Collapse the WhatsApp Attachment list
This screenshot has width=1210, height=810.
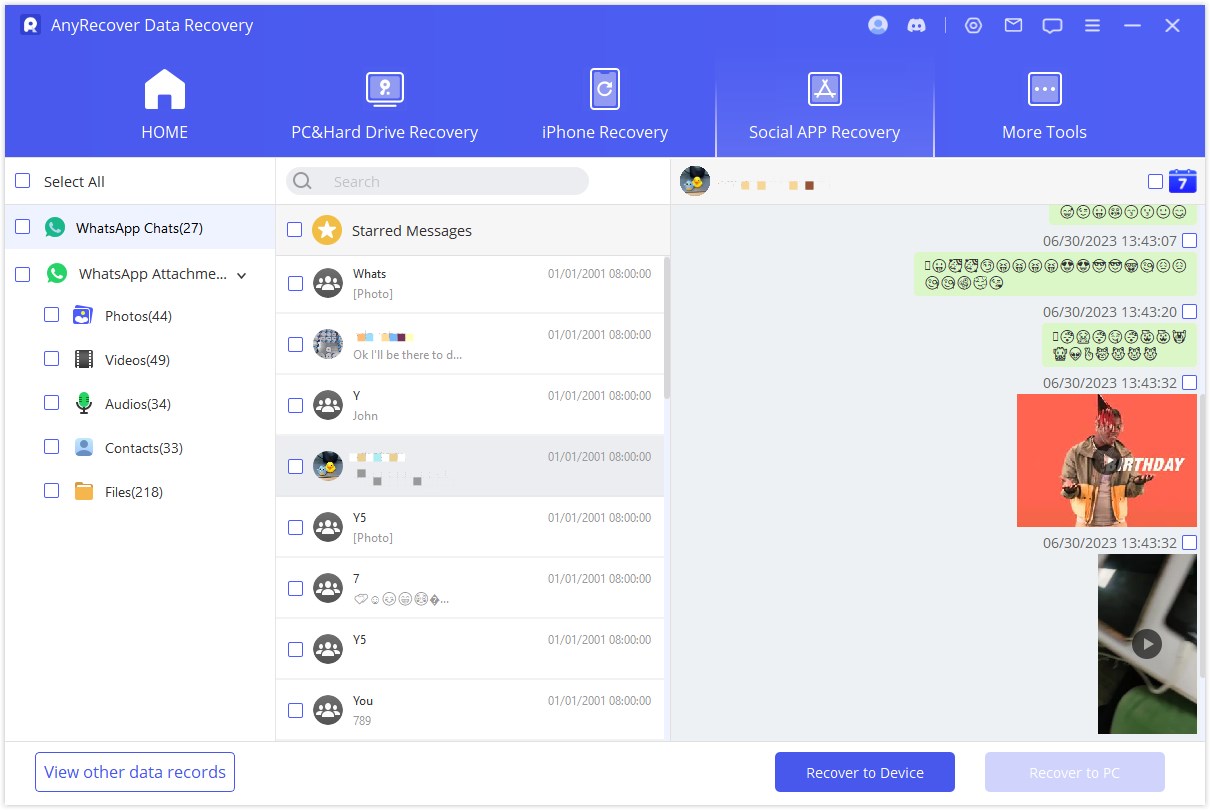coord(241,273)
